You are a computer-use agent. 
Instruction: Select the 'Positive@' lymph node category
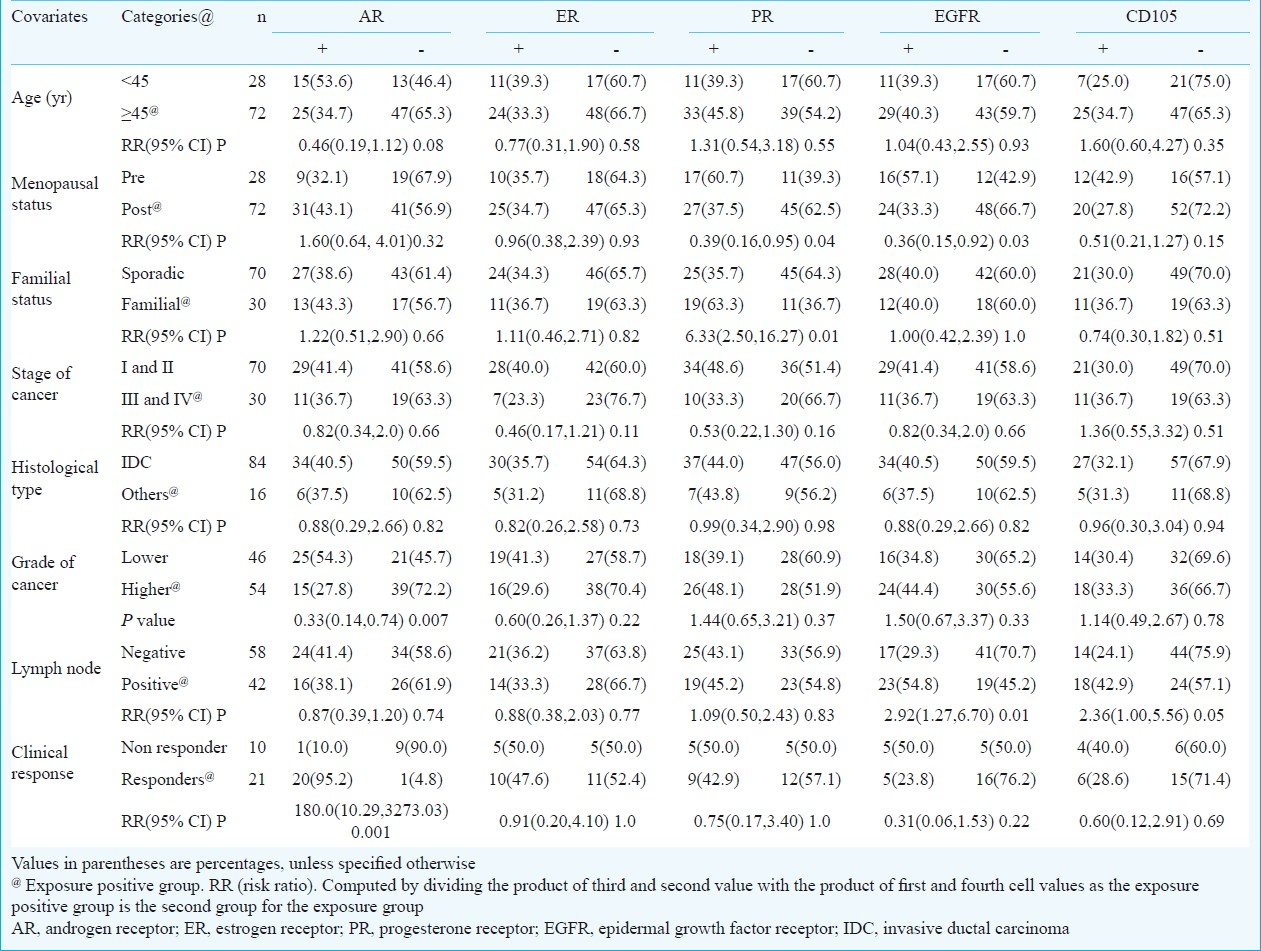click(x=154, y=684)
